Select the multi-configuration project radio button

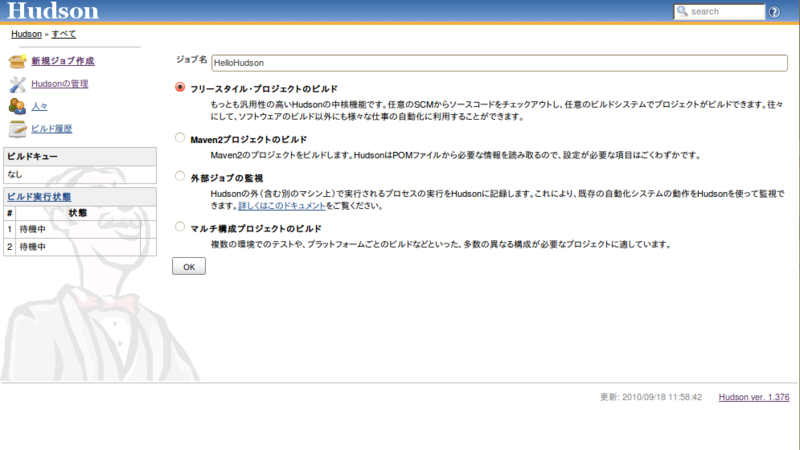point(180,227)
